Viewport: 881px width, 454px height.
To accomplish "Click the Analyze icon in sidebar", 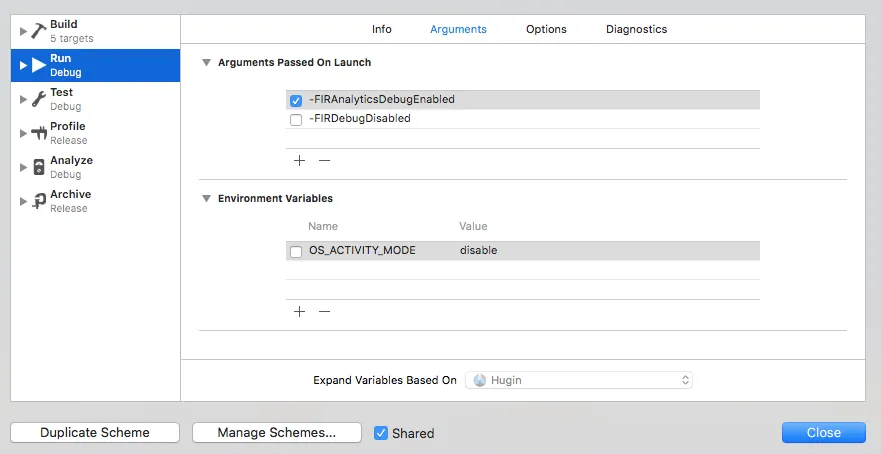I will (x=38, y=167).
